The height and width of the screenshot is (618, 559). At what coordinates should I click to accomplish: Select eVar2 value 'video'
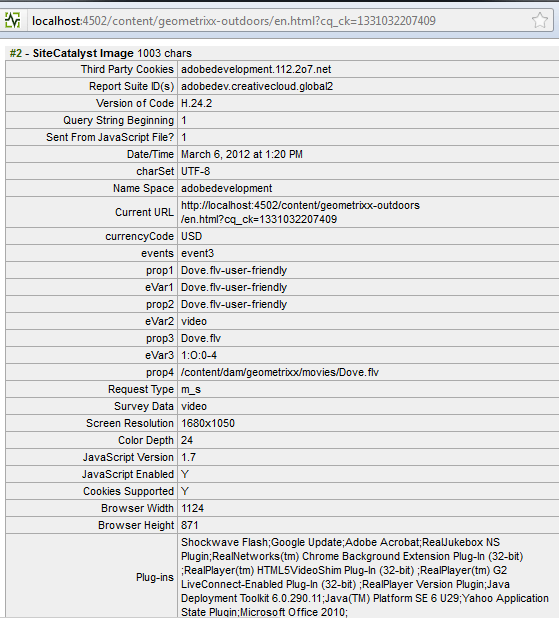click(x=194, y=321)
